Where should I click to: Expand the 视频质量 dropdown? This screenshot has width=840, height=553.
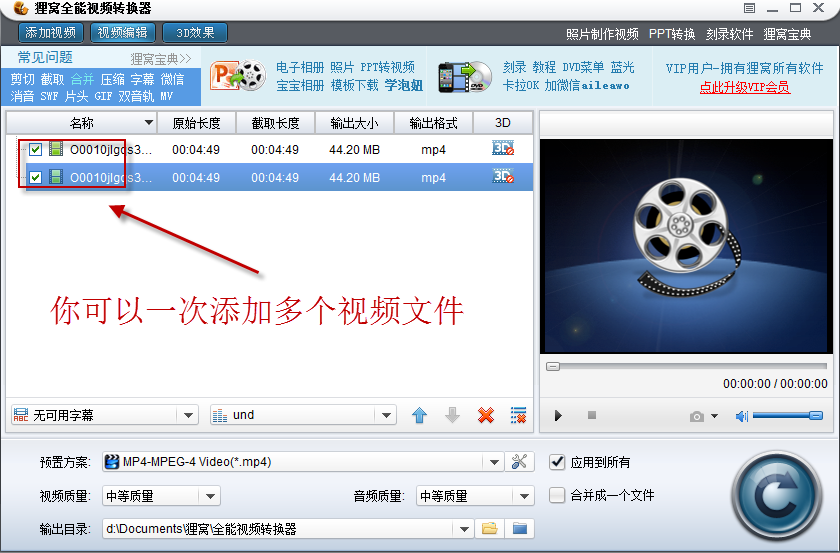pos(211,496)
